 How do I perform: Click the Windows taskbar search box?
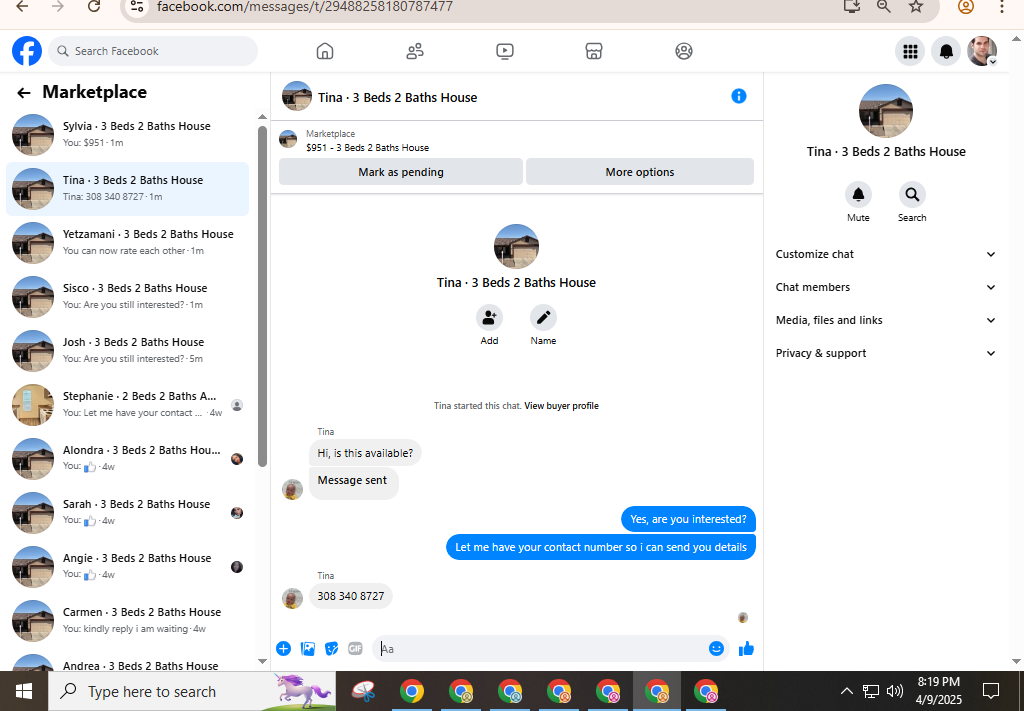pyautogui.click(x=192, y=691)
